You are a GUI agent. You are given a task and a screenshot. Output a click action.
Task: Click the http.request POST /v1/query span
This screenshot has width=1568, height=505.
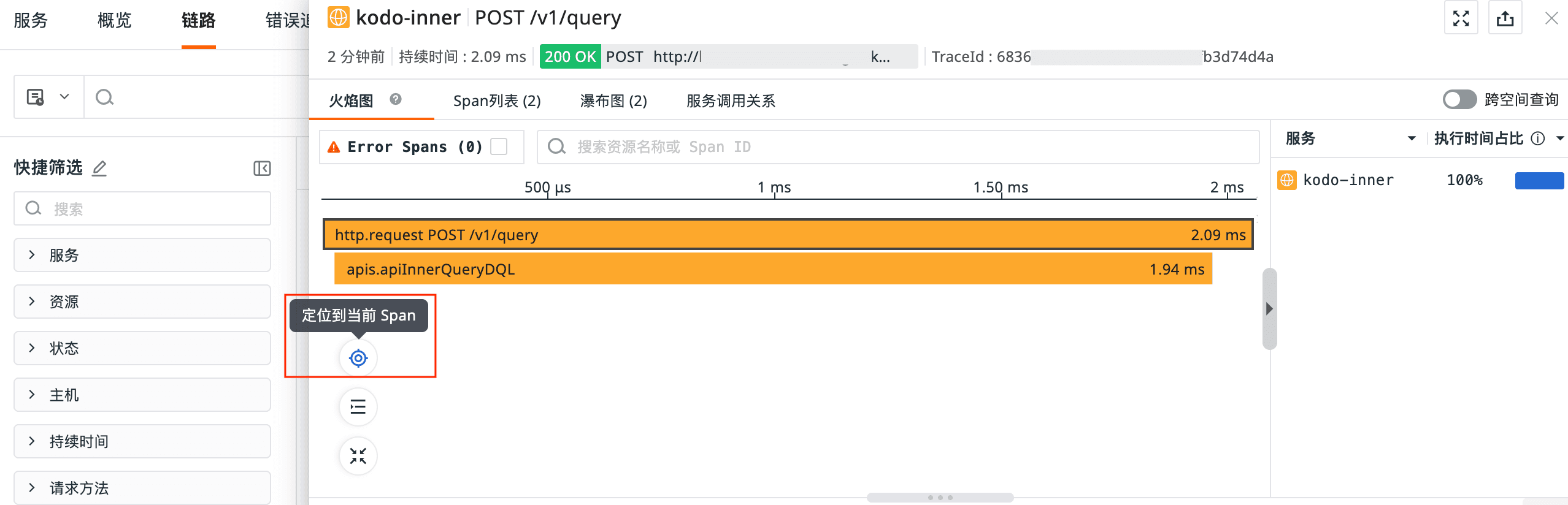[x=788, y=235]
